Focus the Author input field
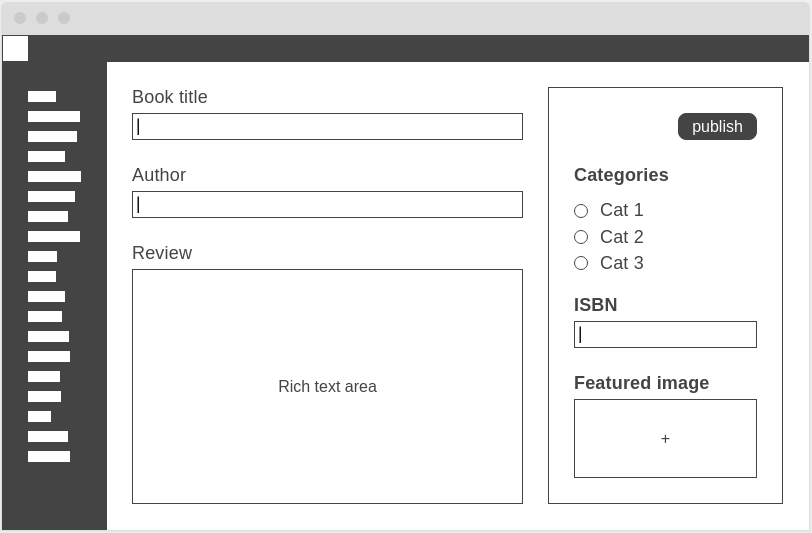 tap(327, 205)
